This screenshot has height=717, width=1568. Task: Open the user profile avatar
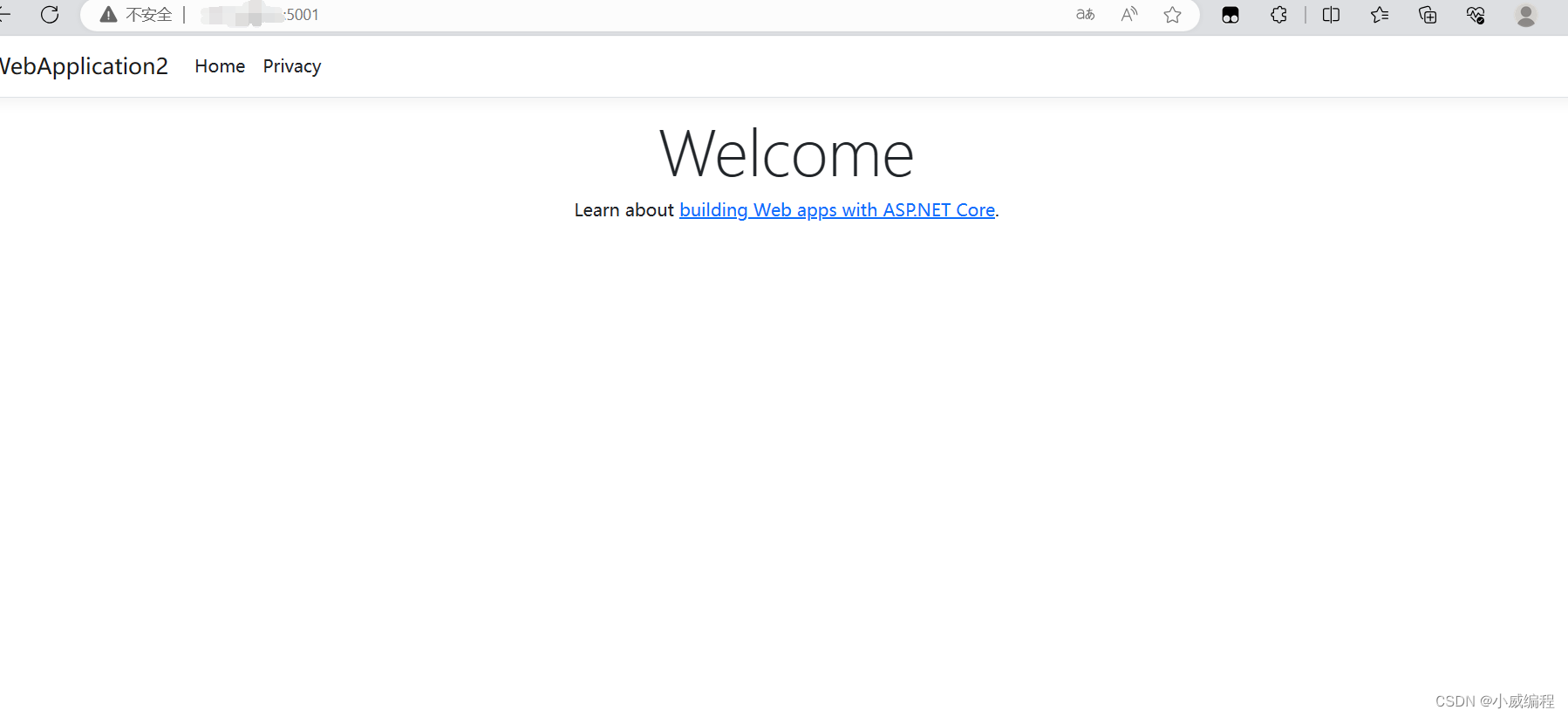tap(1525, 15)
